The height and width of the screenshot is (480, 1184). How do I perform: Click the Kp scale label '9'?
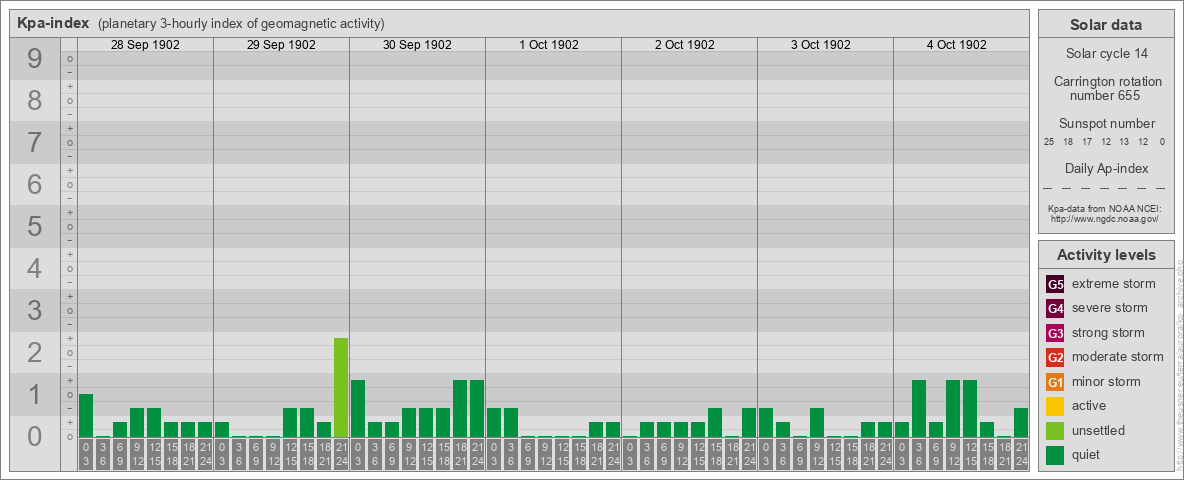click(35, 59)
